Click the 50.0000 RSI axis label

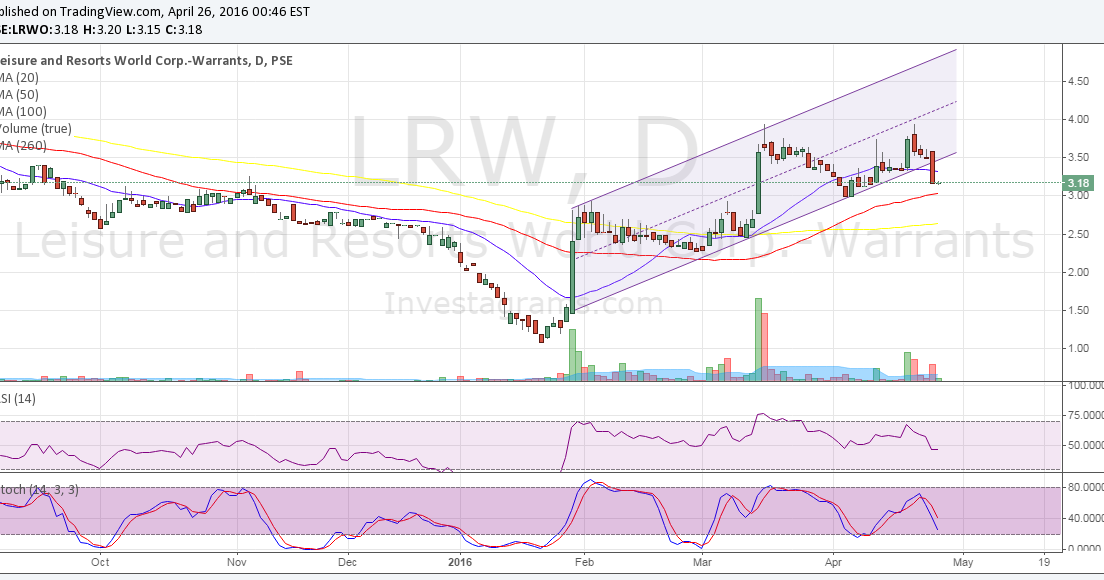pos(1086,445)
